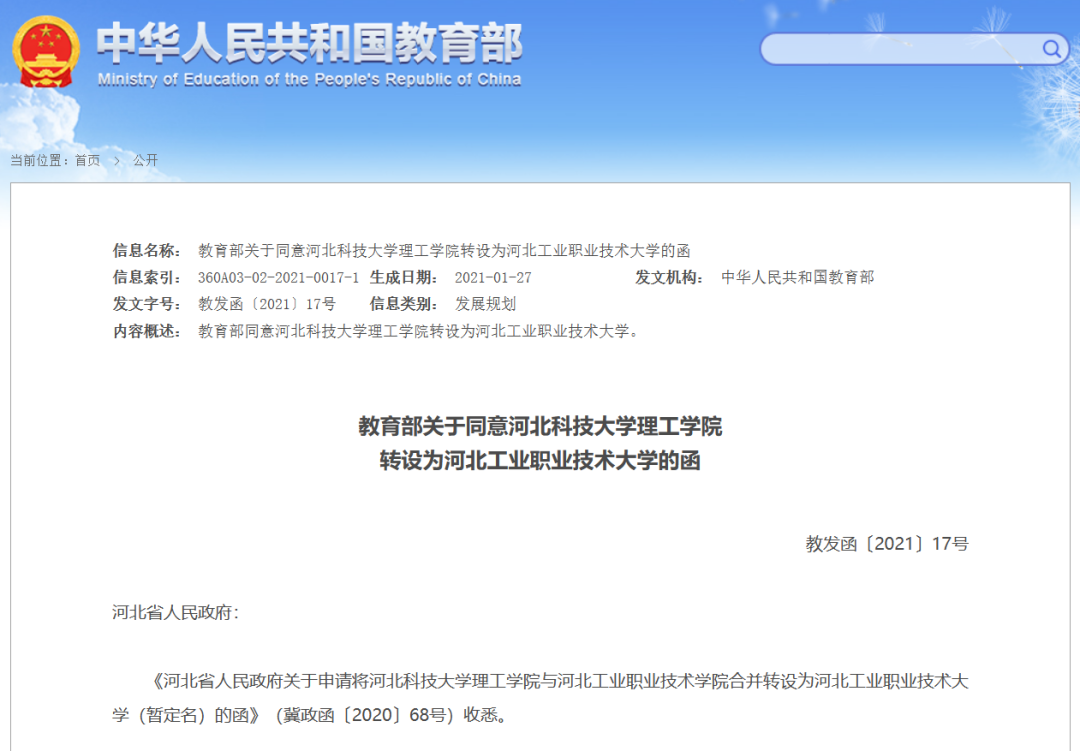Screen dimensions: 1080x751
Task: Open the 公开 breadcrumb section
Action: pos(147,159)
